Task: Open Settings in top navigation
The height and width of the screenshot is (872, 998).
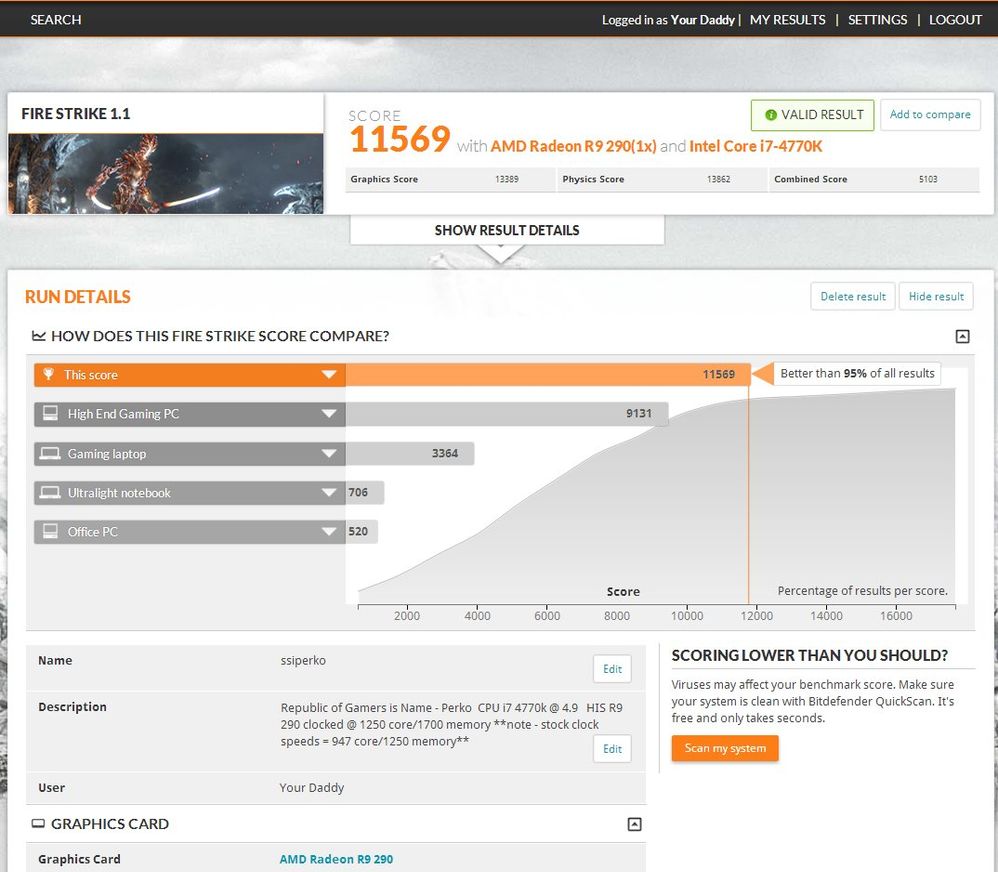Action: click(878, 20)
